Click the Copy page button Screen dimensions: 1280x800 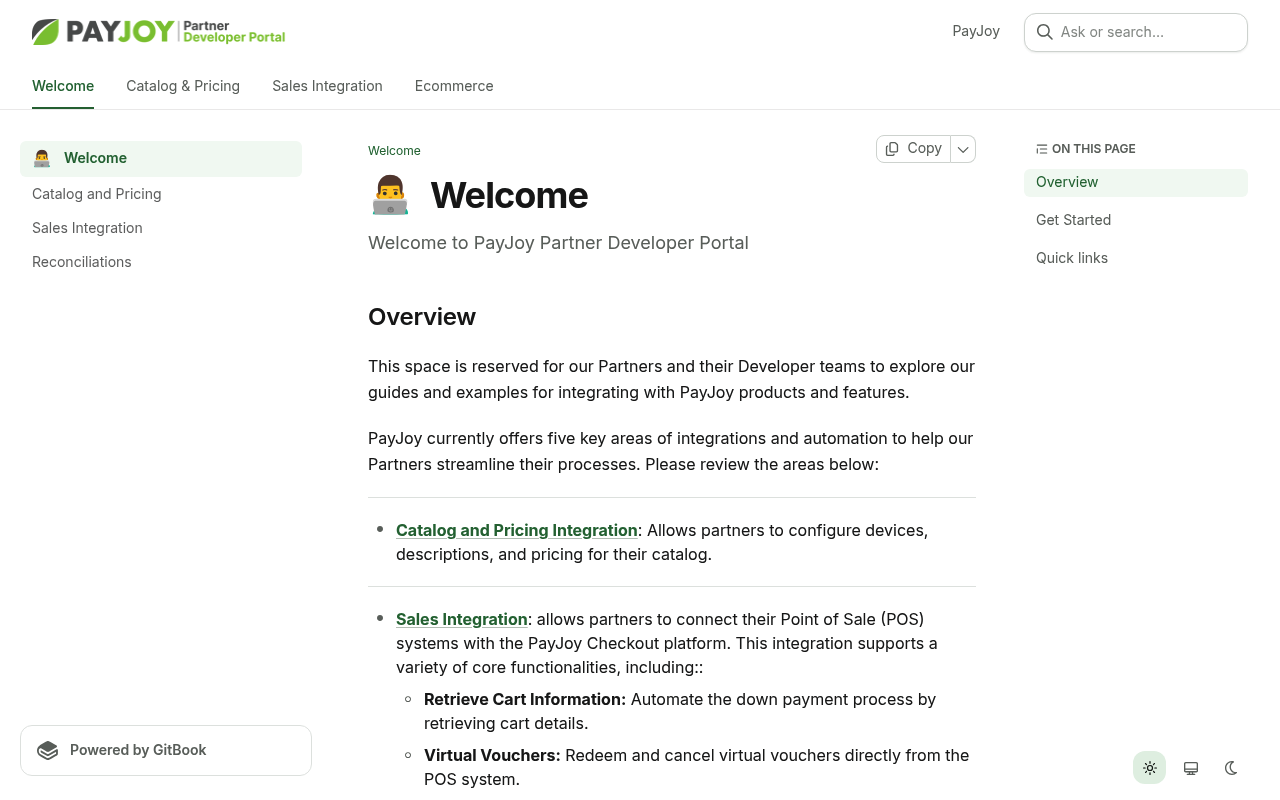coord(914,149)
